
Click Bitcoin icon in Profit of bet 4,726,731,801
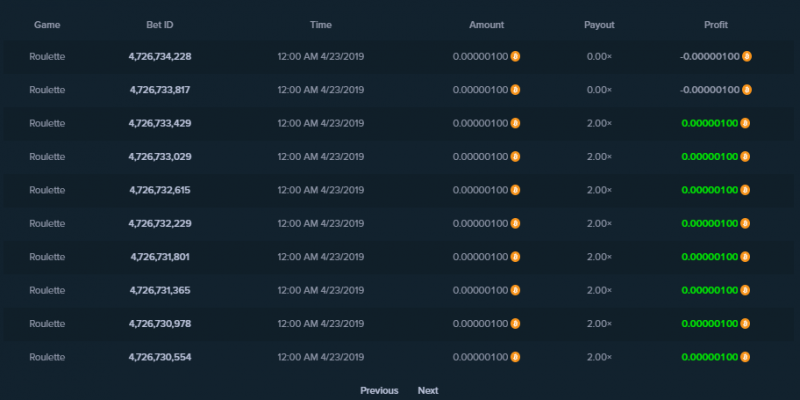(x=745, y=257)
